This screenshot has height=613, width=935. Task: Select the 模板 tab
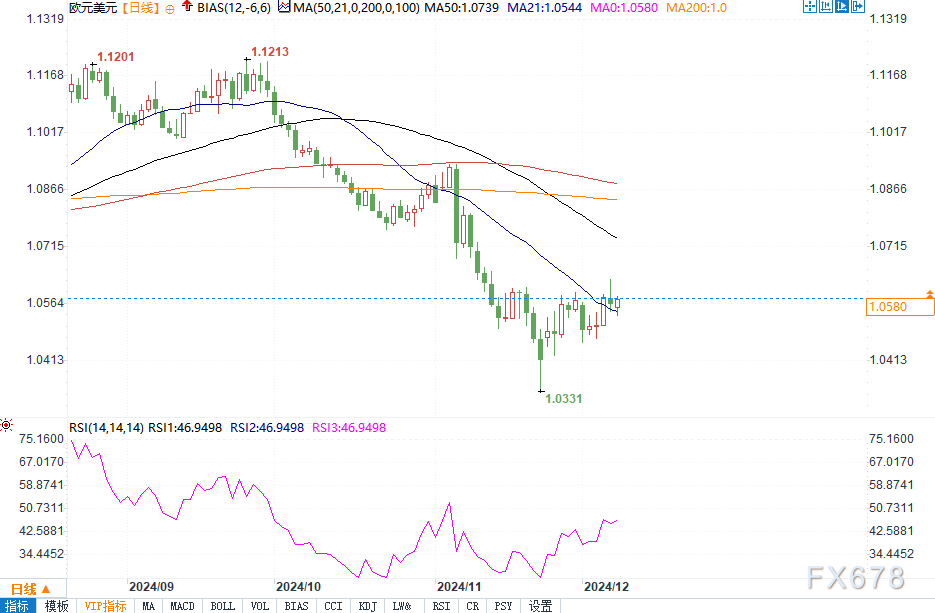pos(57,606)
